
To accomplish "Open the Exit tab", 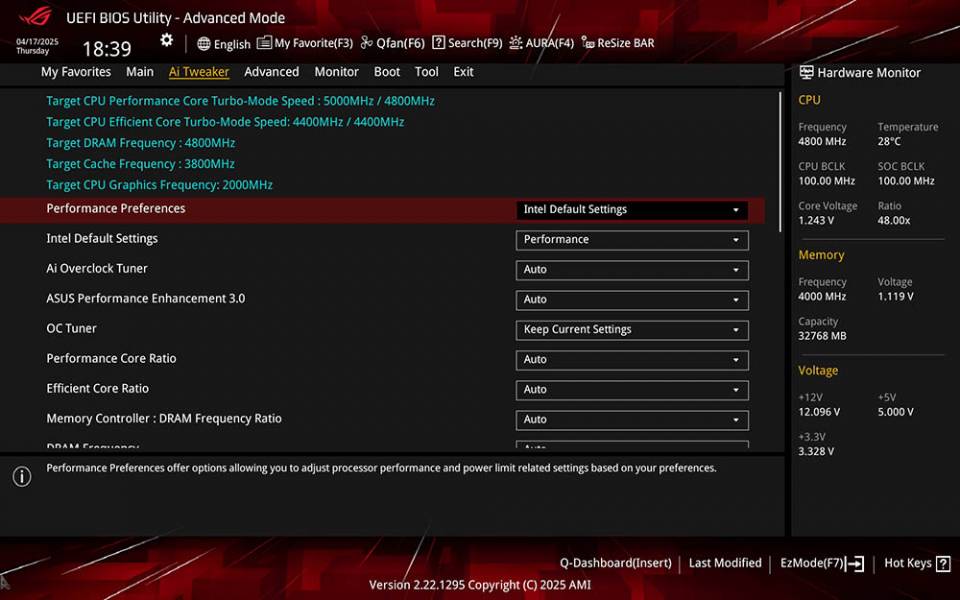I will tap(463, 72).
